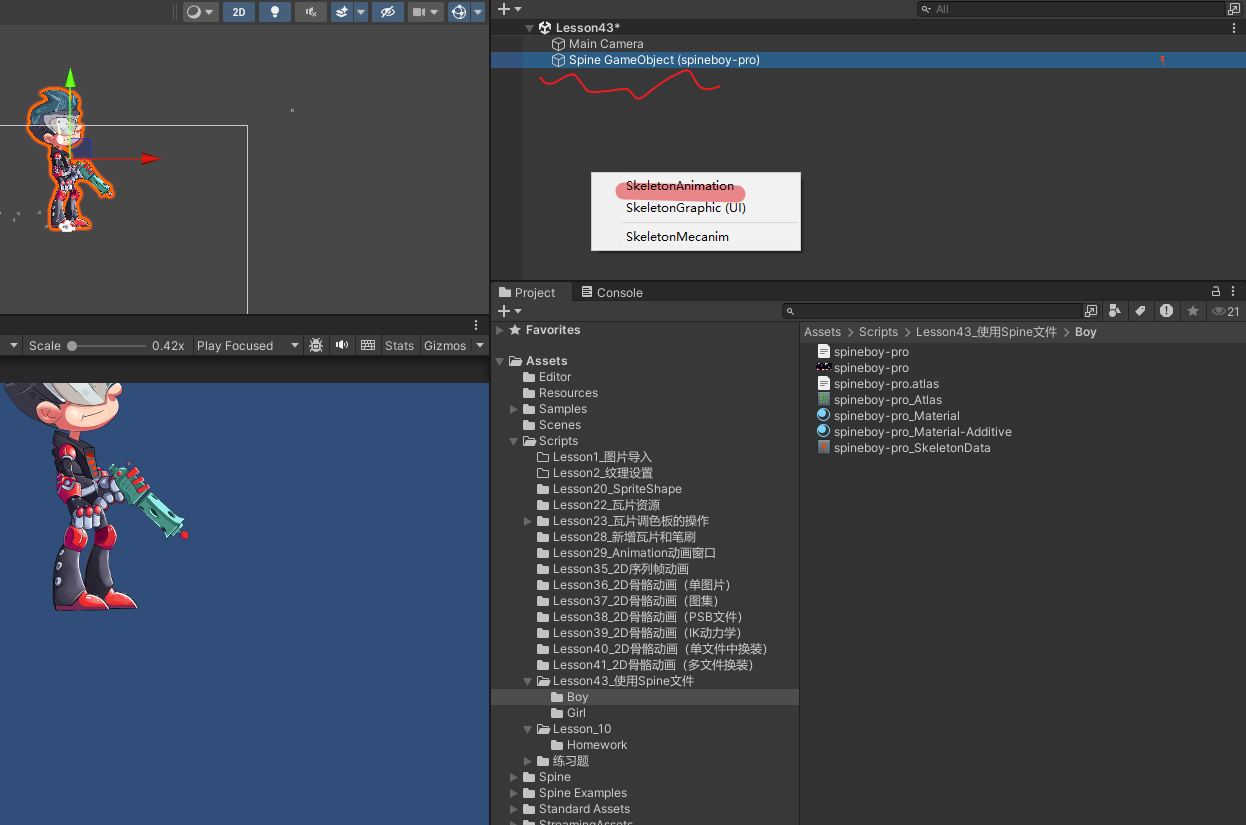1246x825 pixels.
Task: Switch to the Project tab
Action: point(527,292)
